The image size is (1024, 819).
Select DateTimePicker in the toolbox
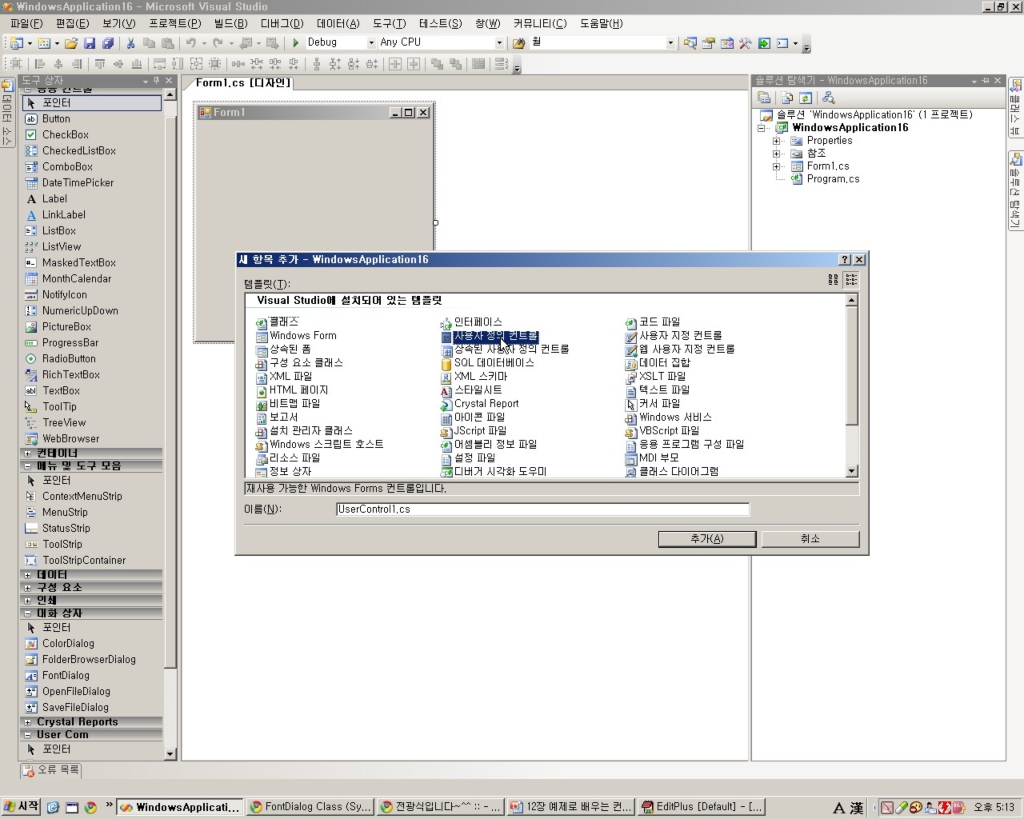click(78, 183)
